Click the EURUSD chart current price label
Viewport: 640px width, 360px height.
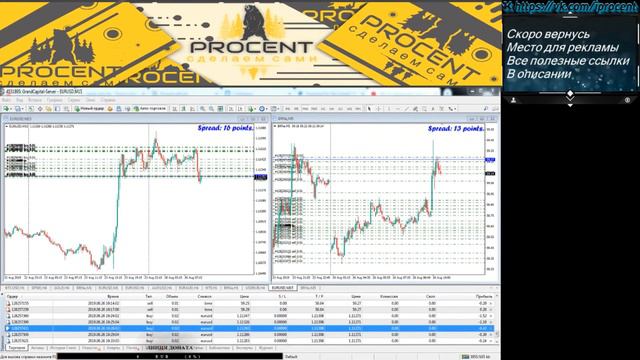coord(260,177)
